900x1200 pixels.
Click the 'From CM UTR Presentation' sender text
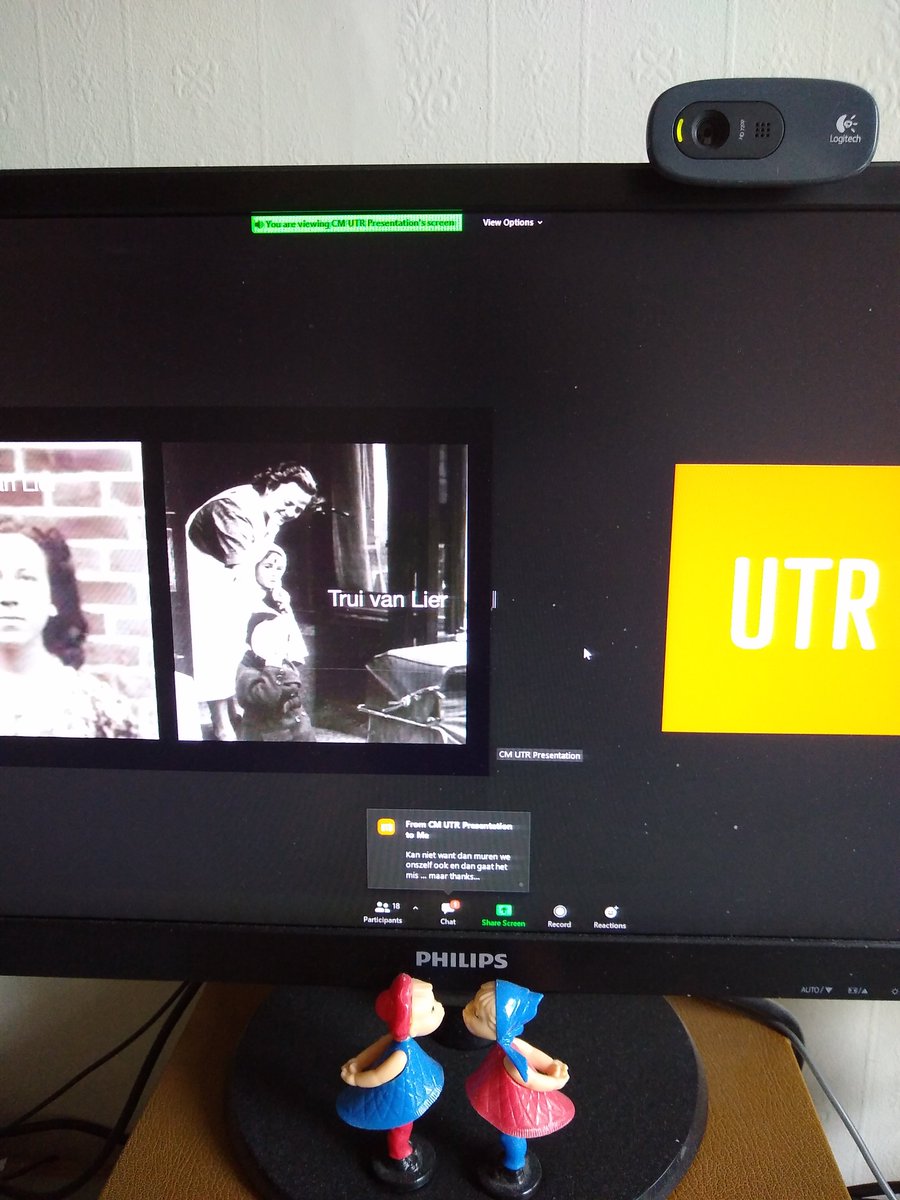(x=459, y=829)
